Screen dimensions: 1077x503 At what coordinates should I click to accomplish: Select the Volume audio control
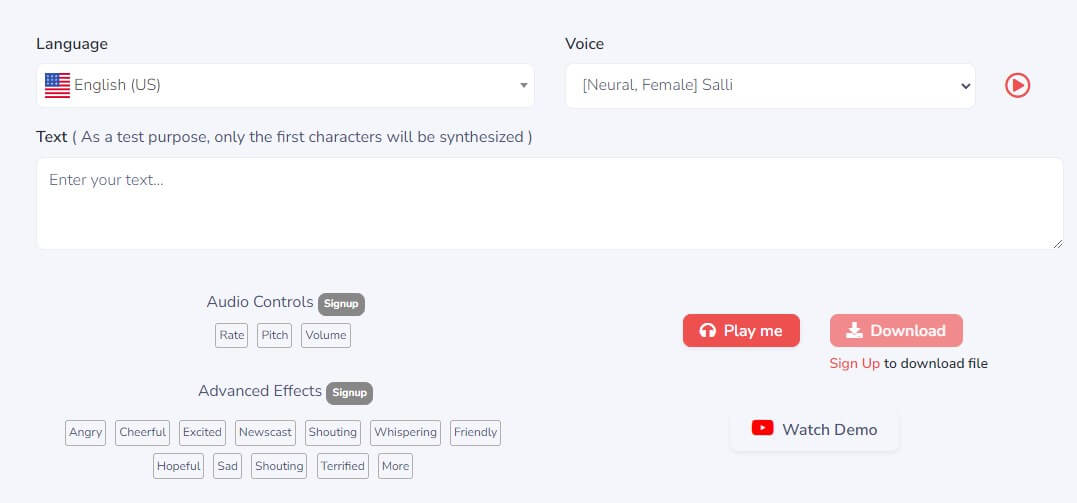[326, 335]
